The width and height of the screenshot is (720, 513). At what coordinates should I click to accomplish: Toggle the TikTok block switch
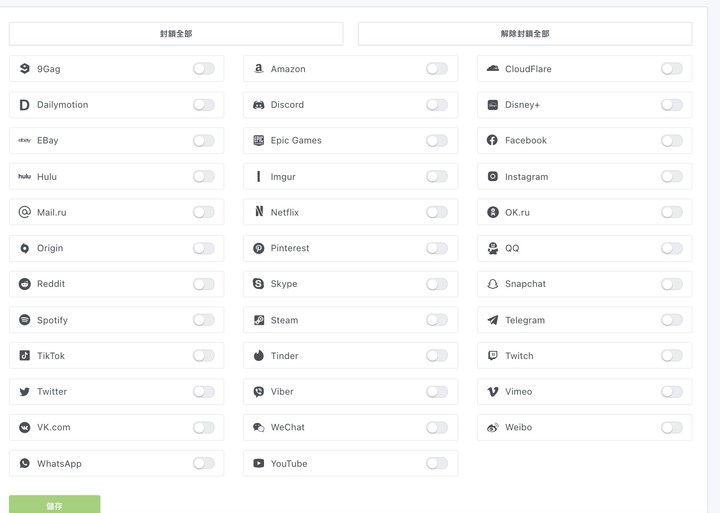click(x=203, y=355)
